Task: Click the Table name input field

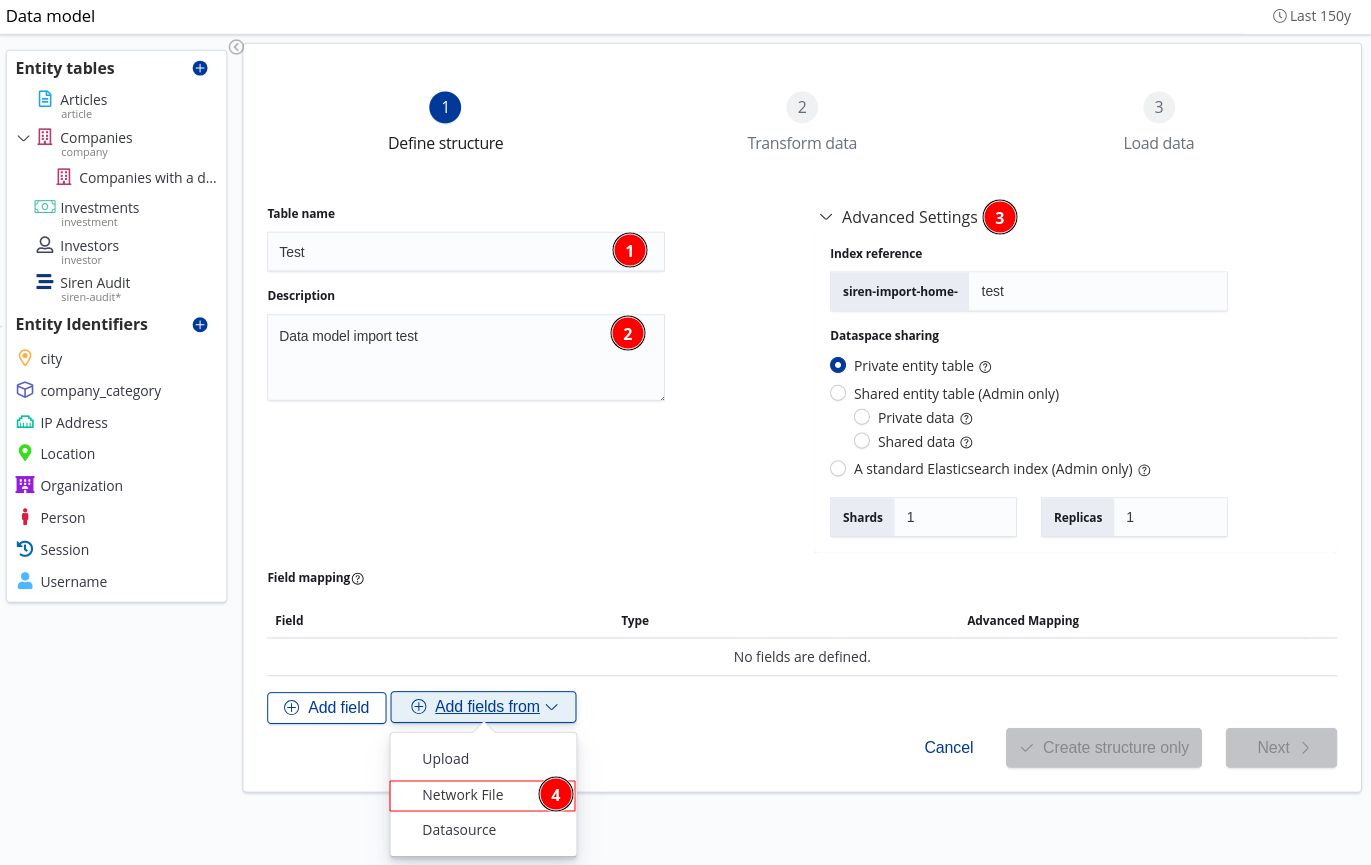Action: click(440, 252)
